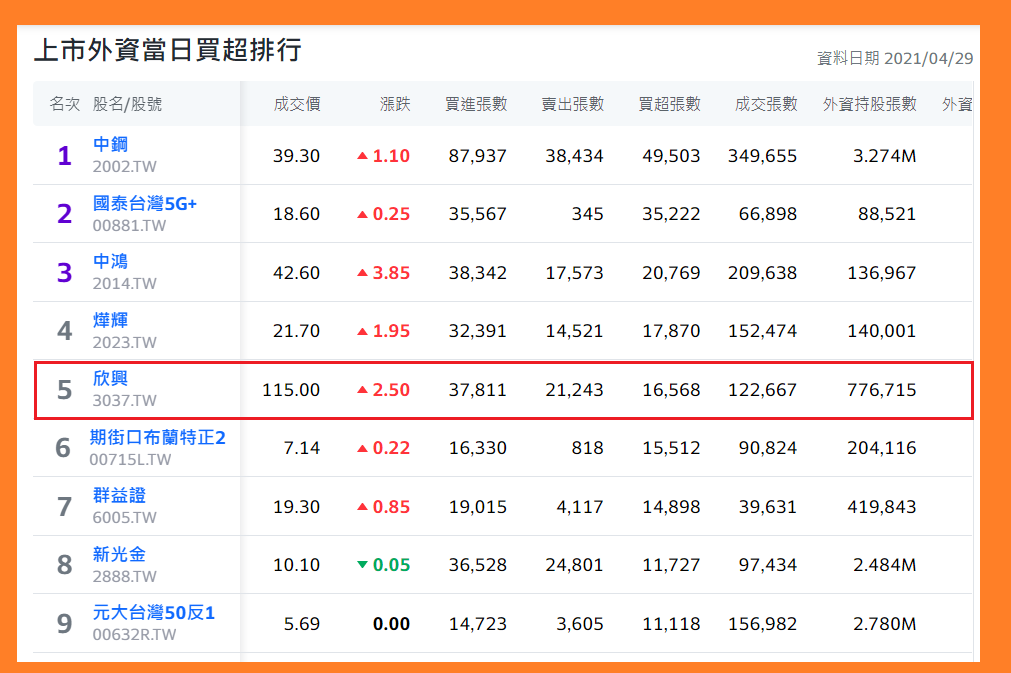Open the 元大台灣50反1 link
This screenshot has height=673, width=1011.
153,612
